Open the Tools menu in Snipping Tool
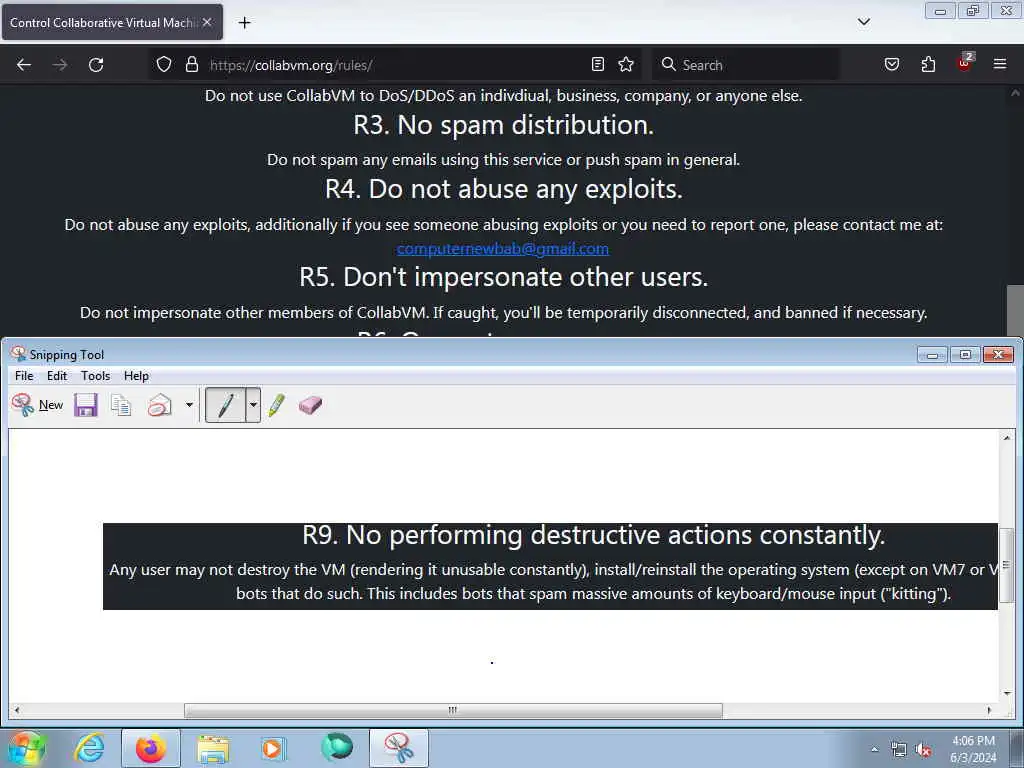1024x768 pixels. click(95, 376)
